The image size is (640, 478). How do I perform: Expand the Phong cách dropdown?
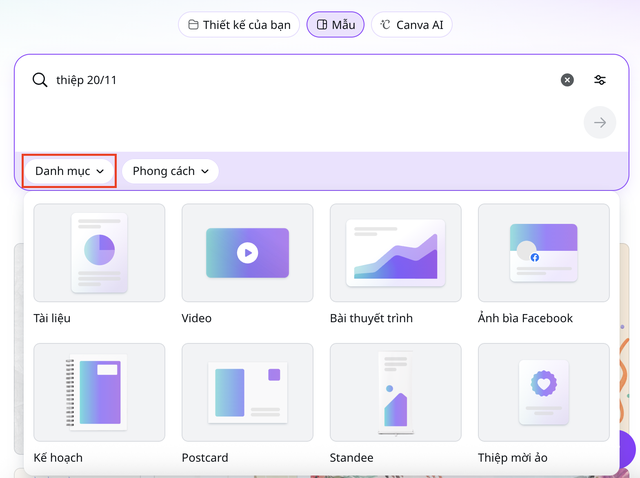tap(170, 171)
